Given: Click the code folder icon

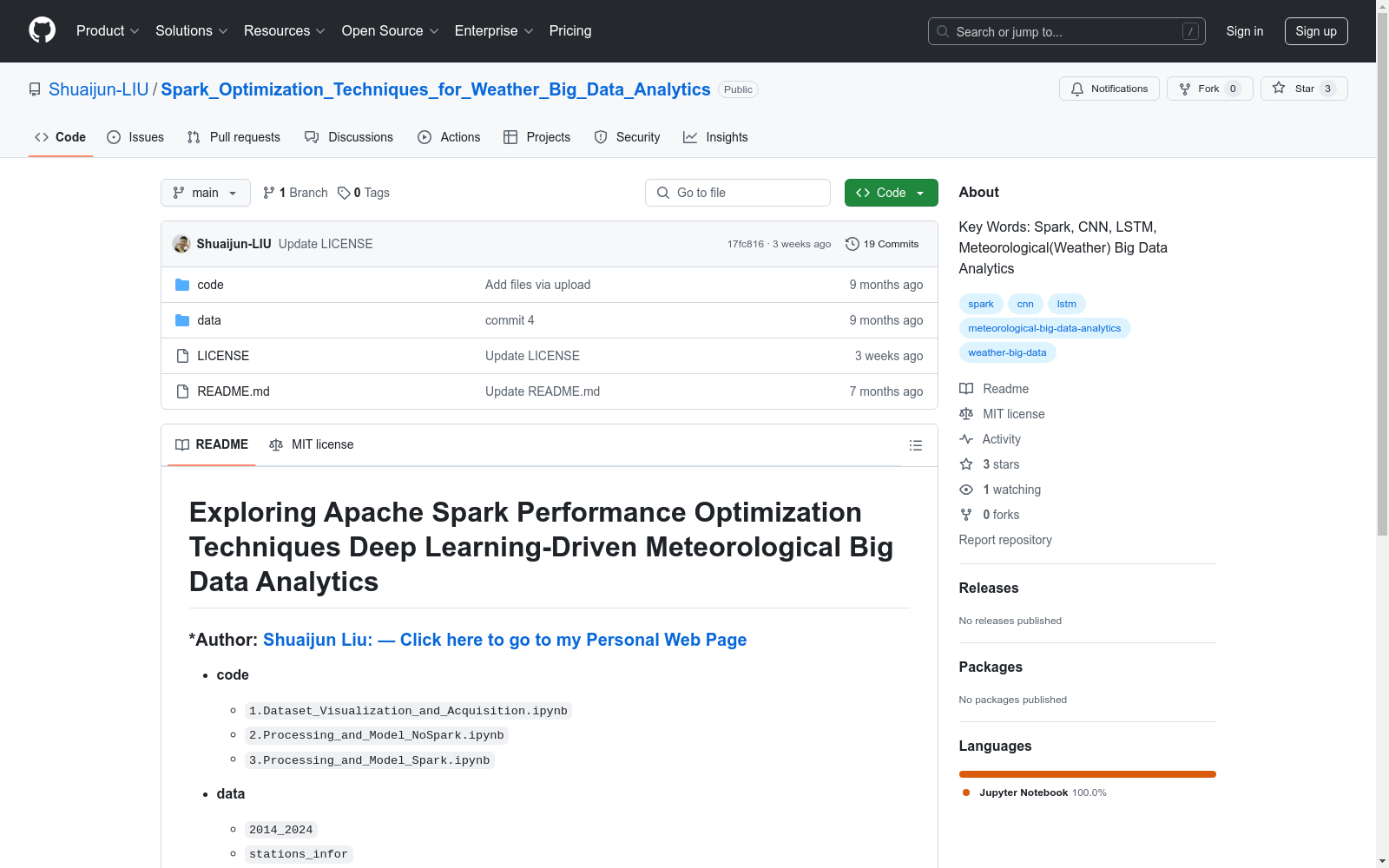Looking at the screenshot, I should 182,285.
